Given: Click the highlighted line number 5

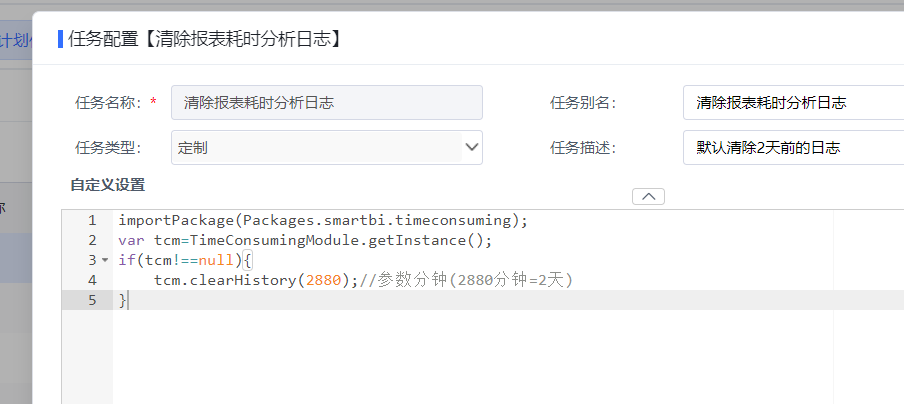Looking at the screenshot, I should (92, 300).
